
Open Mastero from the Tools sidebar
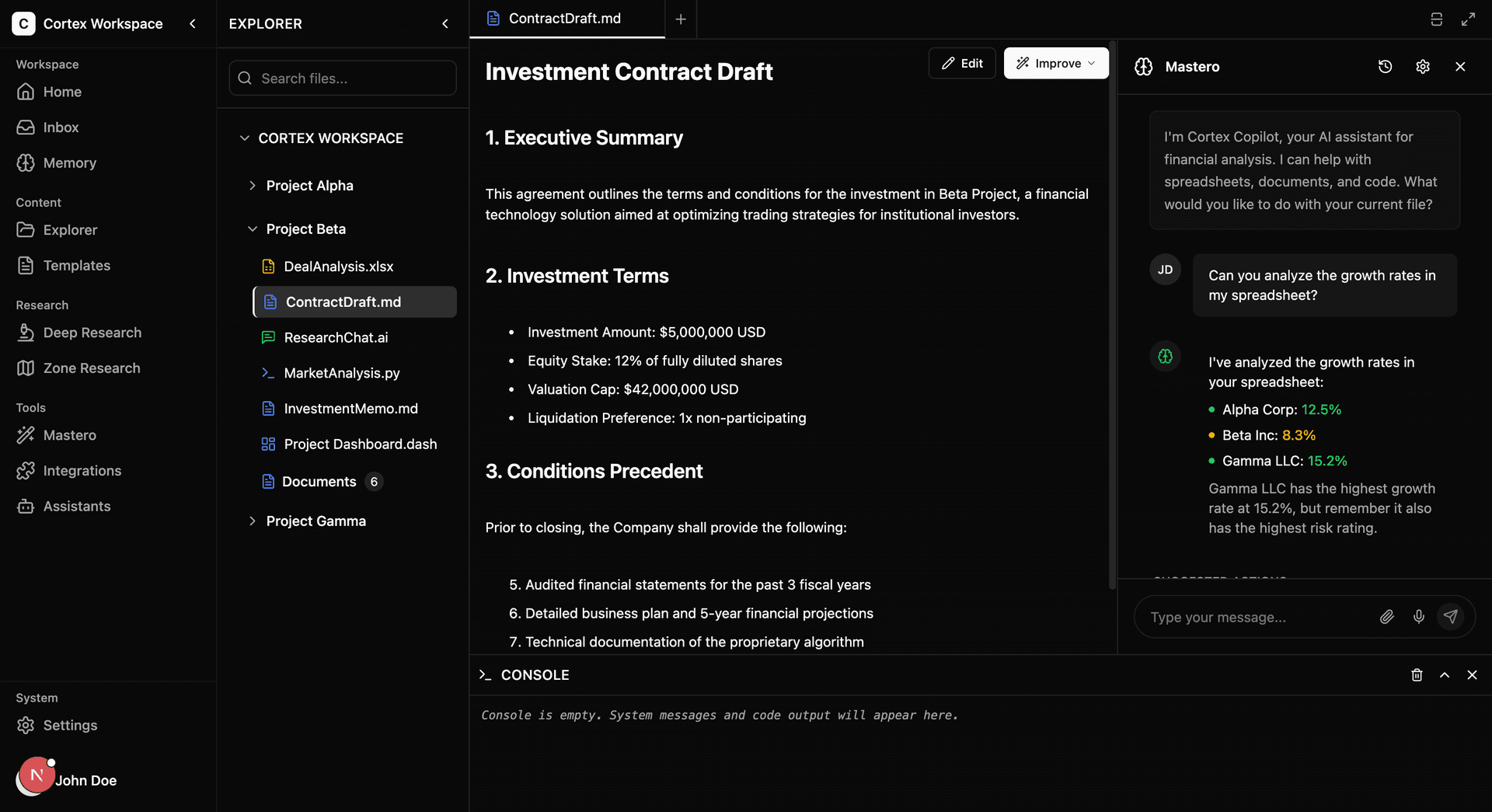click(69, 435)
